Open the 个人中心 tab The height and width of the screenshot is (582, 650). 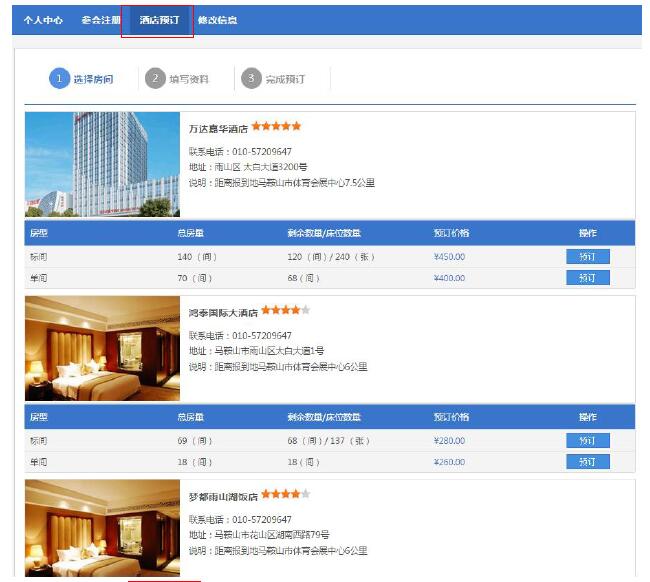click(x=43, y=20)
